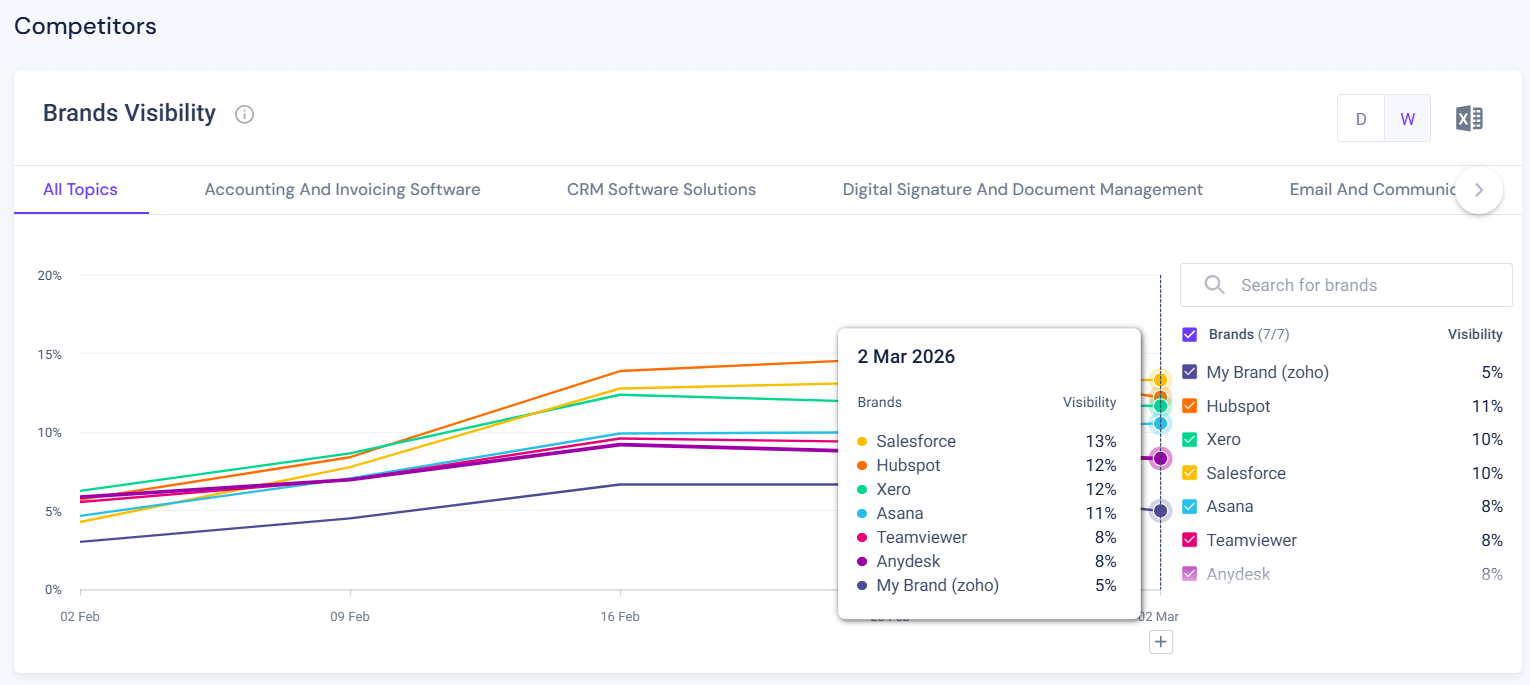Open the Email And Communication tab
The width and height of the screenshot is (1530, 685).
point(1372,189)
